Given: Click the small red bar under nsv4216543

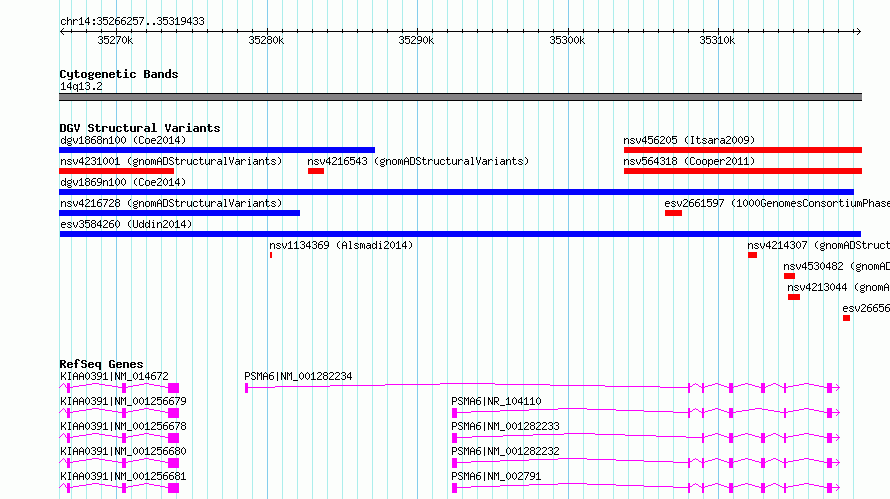Looking at the screenshot, I should tap(316, 171).
